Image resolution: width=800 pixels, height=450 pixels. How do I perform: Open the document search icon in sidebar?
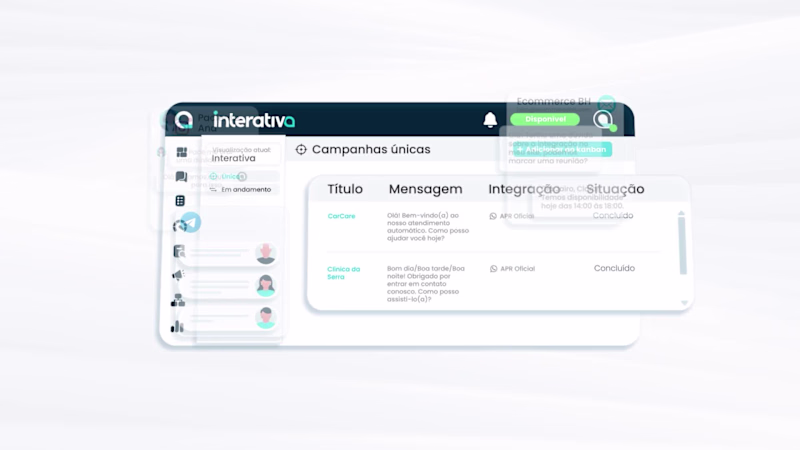pos(179,251)
